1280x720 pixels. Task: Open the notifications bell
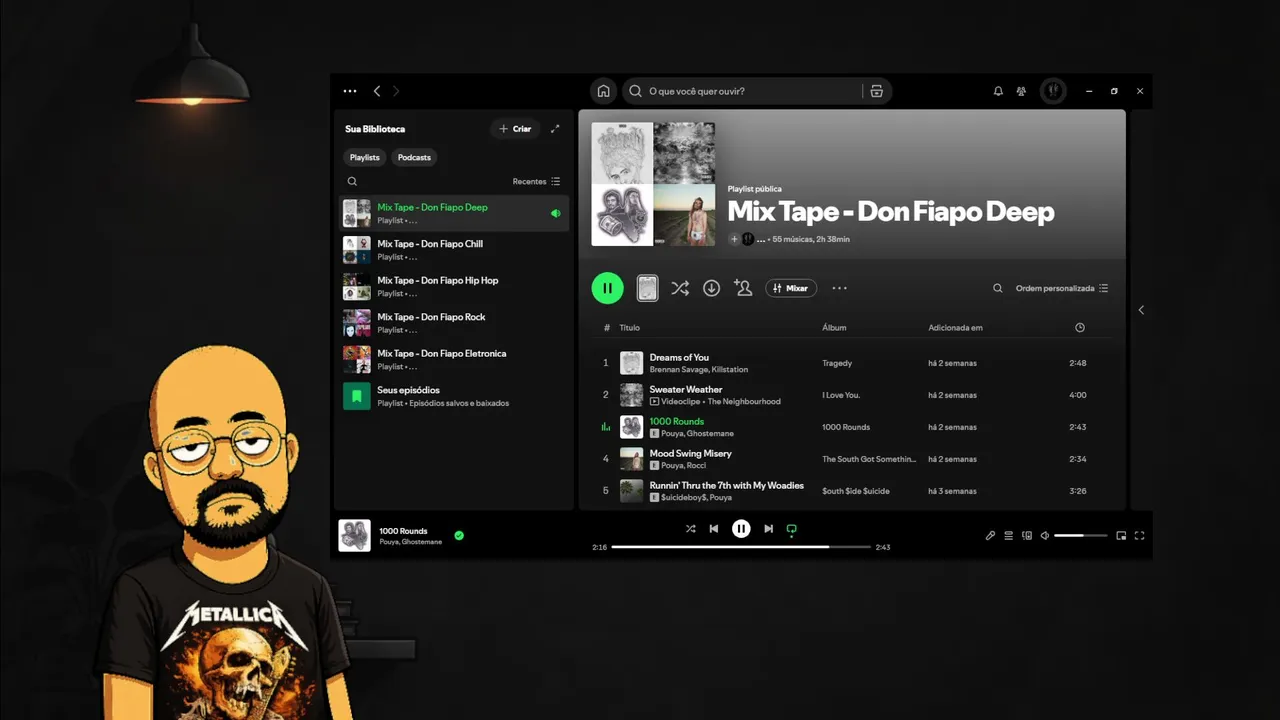[x=998, y=91]
